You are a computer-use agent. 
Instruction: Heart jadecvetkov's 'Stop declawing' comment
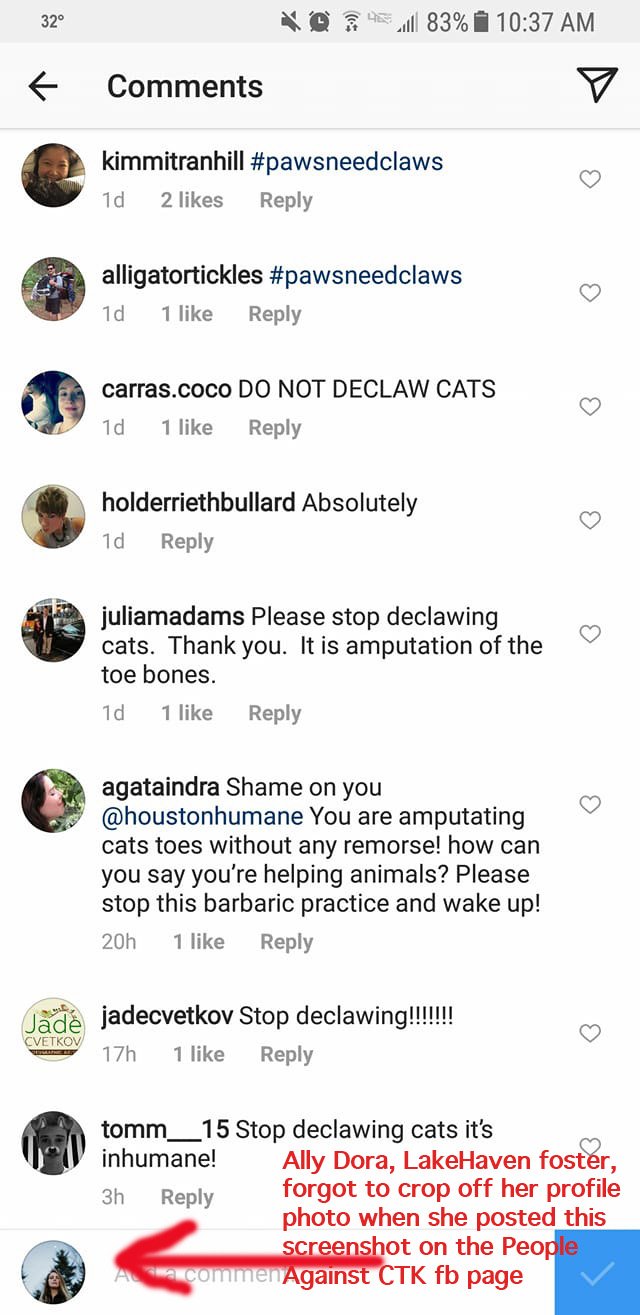(x=590, y=1033)
